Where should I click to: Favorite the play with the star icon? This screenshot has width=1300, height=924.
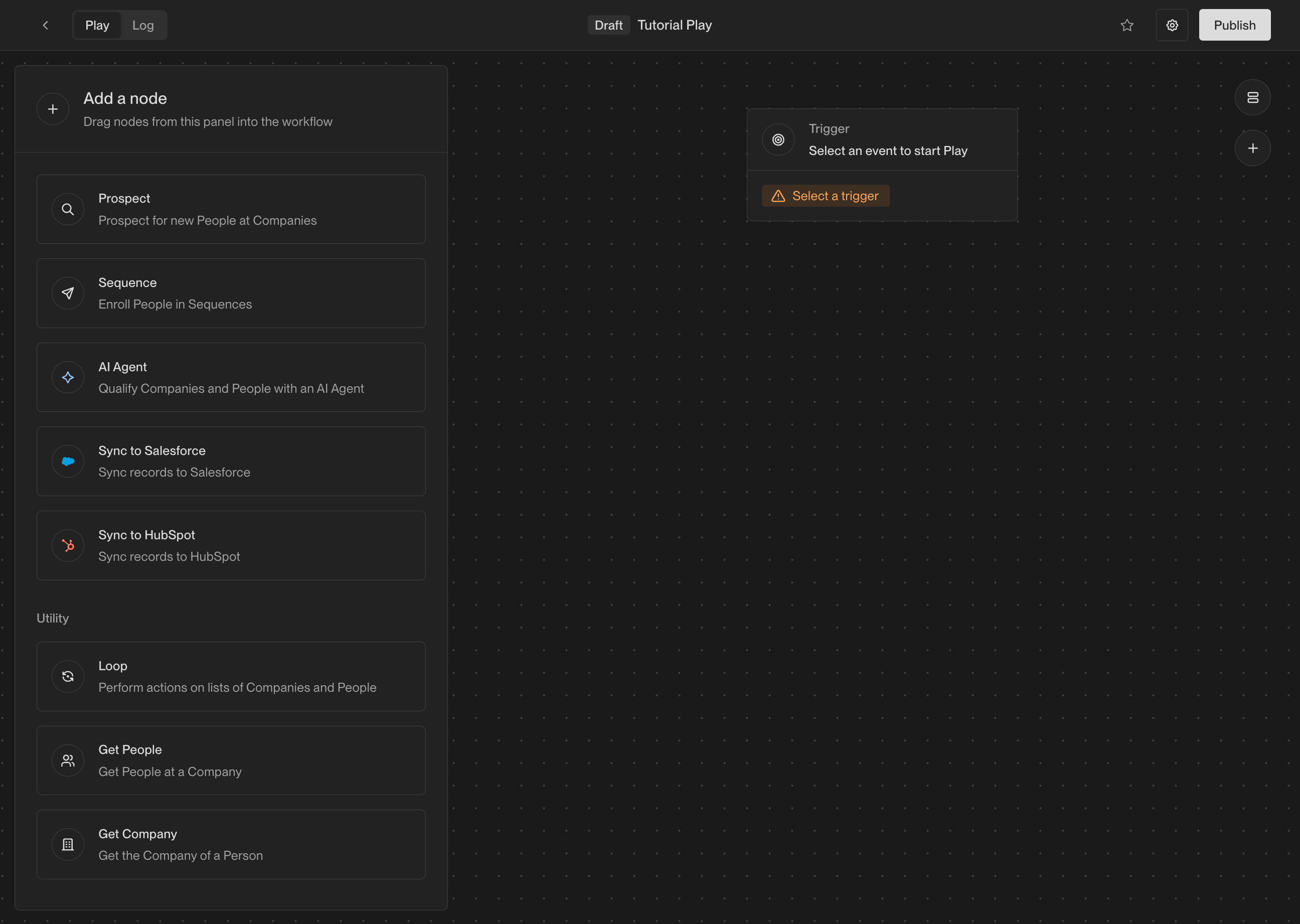coord(1126,25)
